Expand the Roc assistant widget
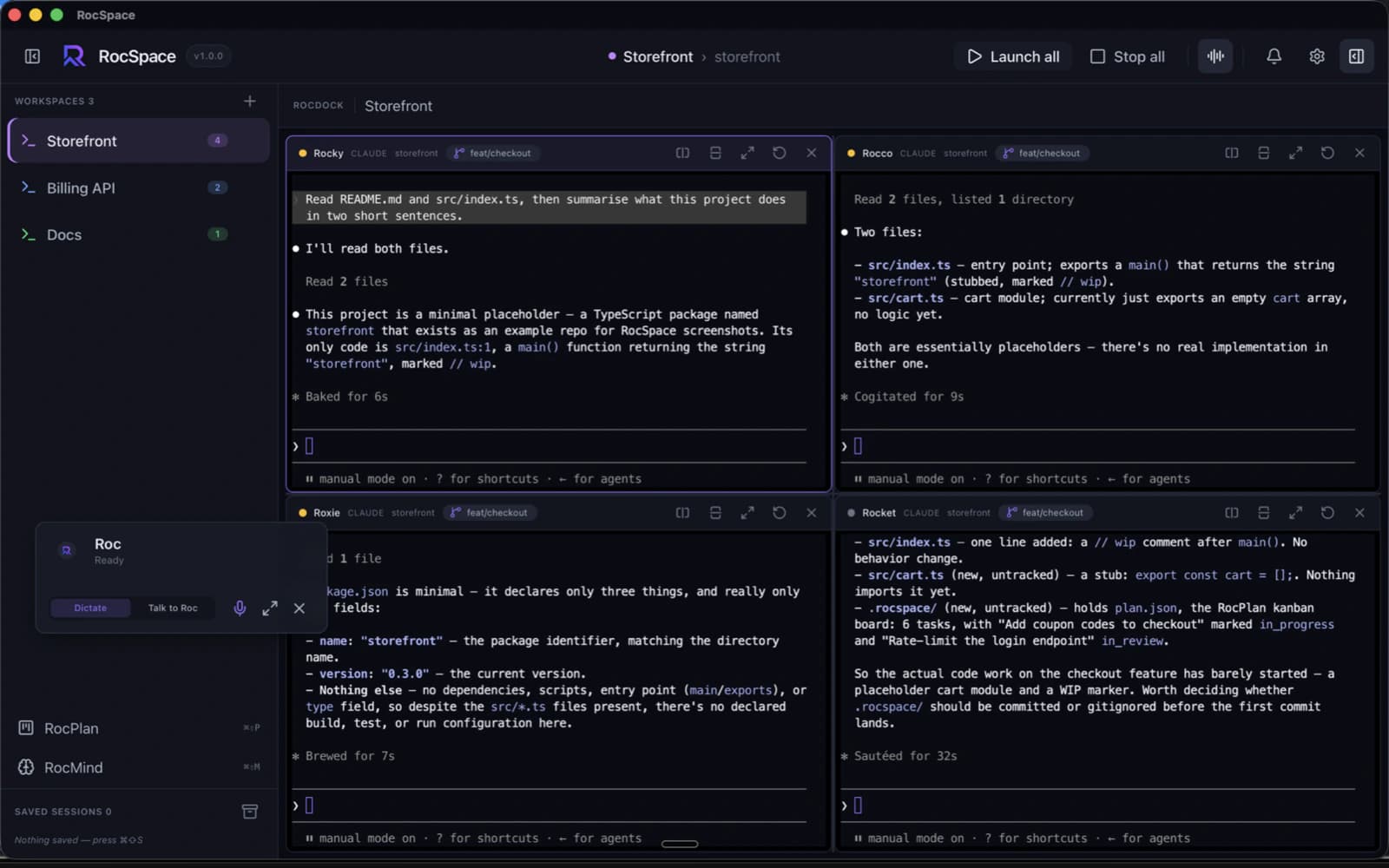The width and height of the screenshot is (1389, 868). (270, 608)
